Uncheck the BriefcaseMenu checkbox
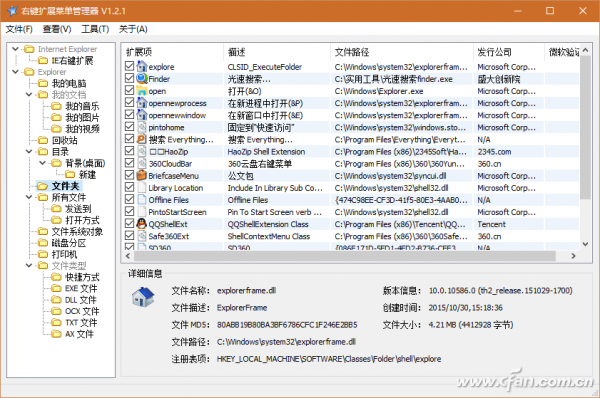Viewport: 600px width, 398px height. [130, 175]
